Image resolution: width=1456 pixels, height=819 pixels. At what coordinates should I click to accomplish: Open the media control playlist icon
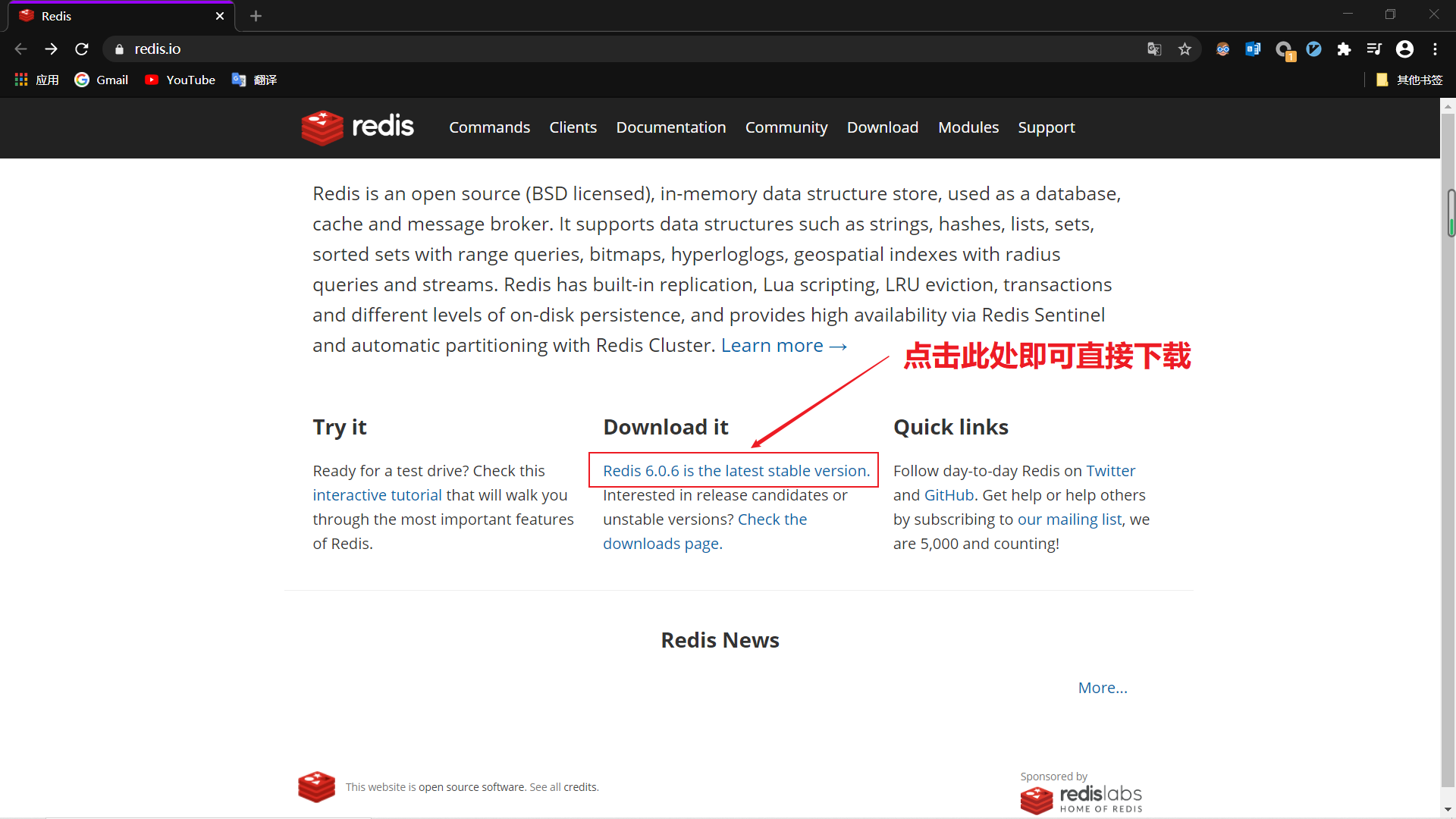tap(1374, 49)
